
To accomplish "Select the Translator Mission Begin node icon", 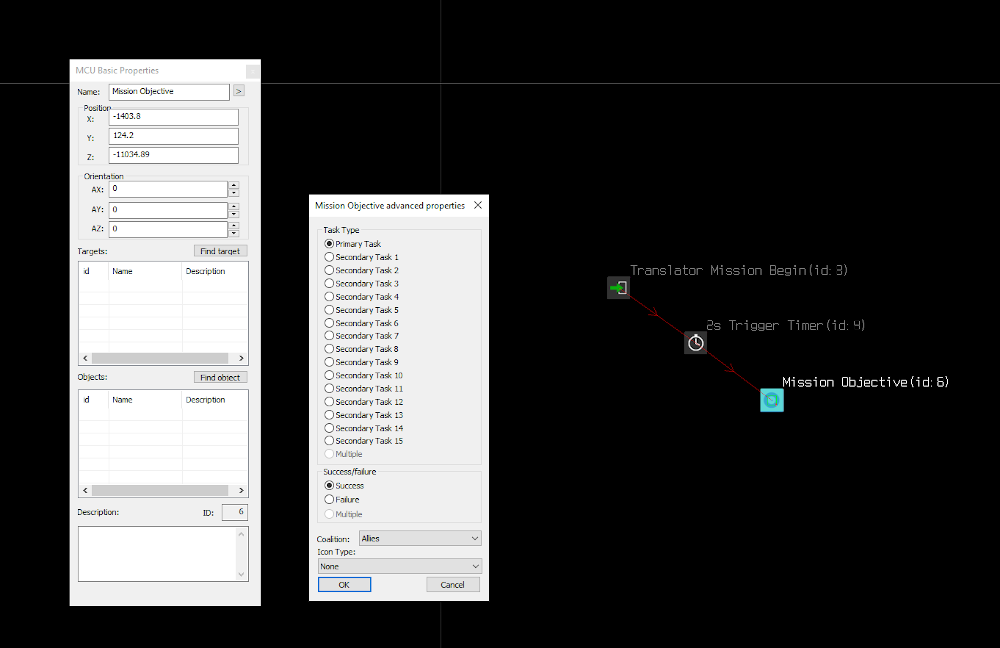I will (x=619, y=288).
